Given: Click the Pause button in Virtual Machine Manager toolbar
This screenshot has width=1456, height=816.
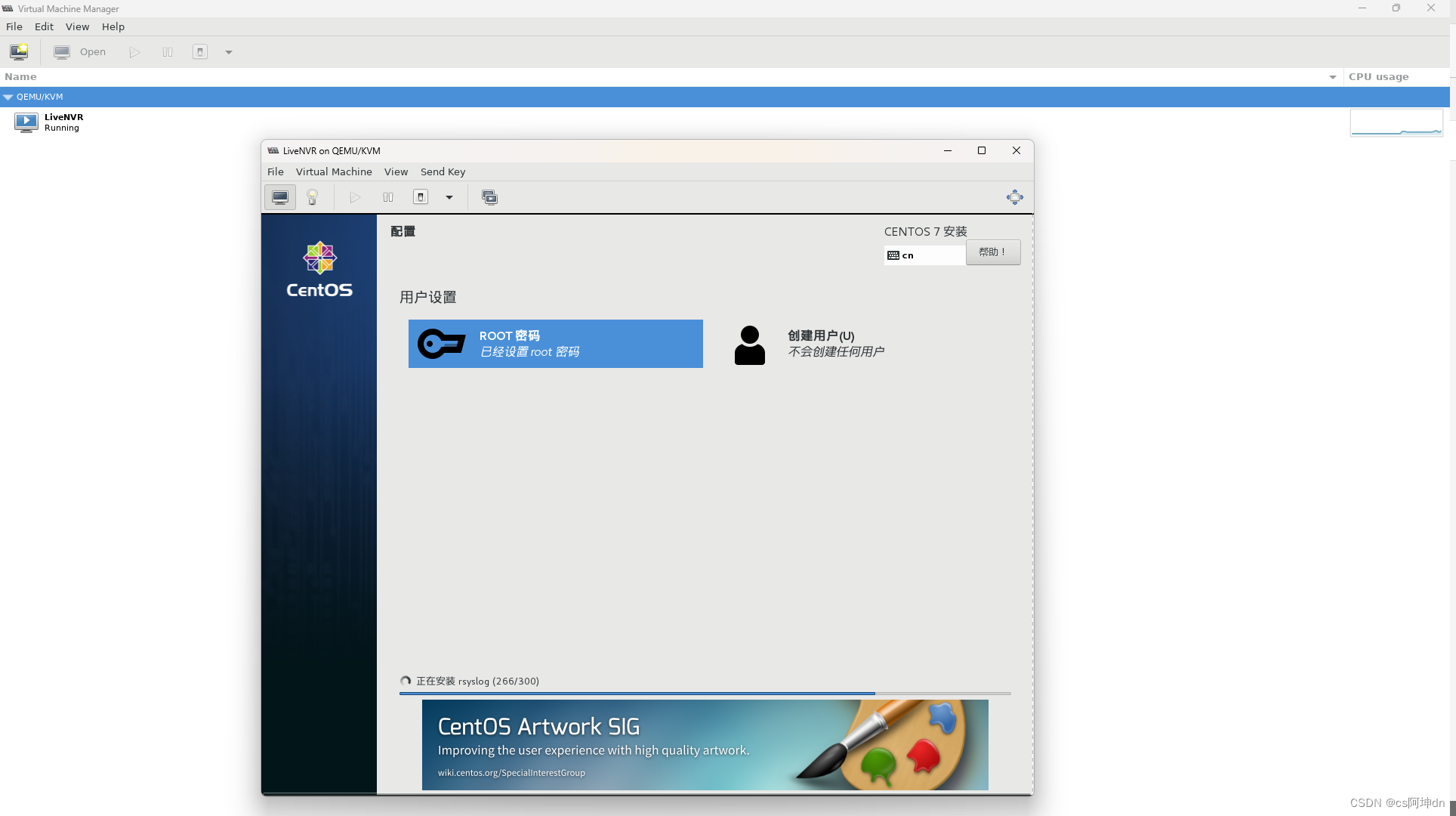Looking at the screenshot, I should point(168,52).
